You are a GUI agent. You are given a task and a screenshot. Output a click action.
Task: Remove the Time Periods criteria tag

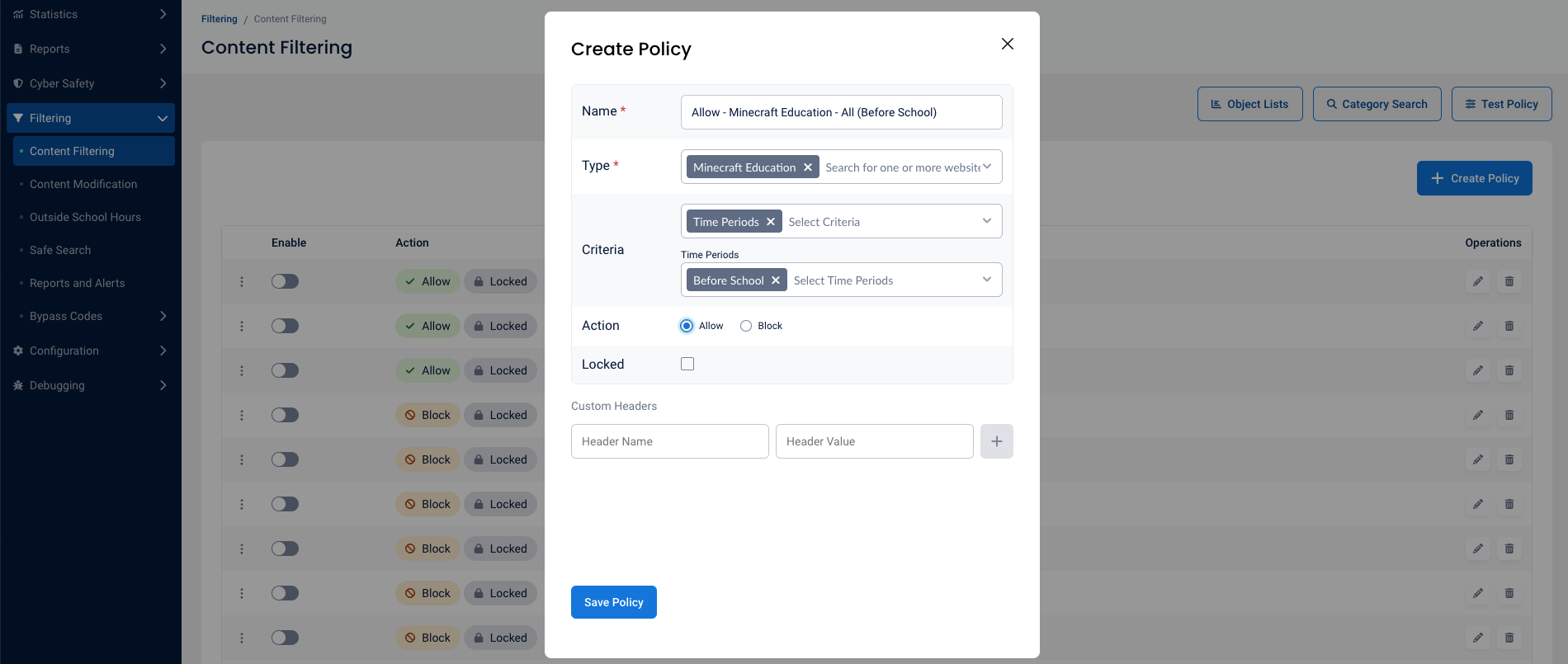(x=771, y=222)
